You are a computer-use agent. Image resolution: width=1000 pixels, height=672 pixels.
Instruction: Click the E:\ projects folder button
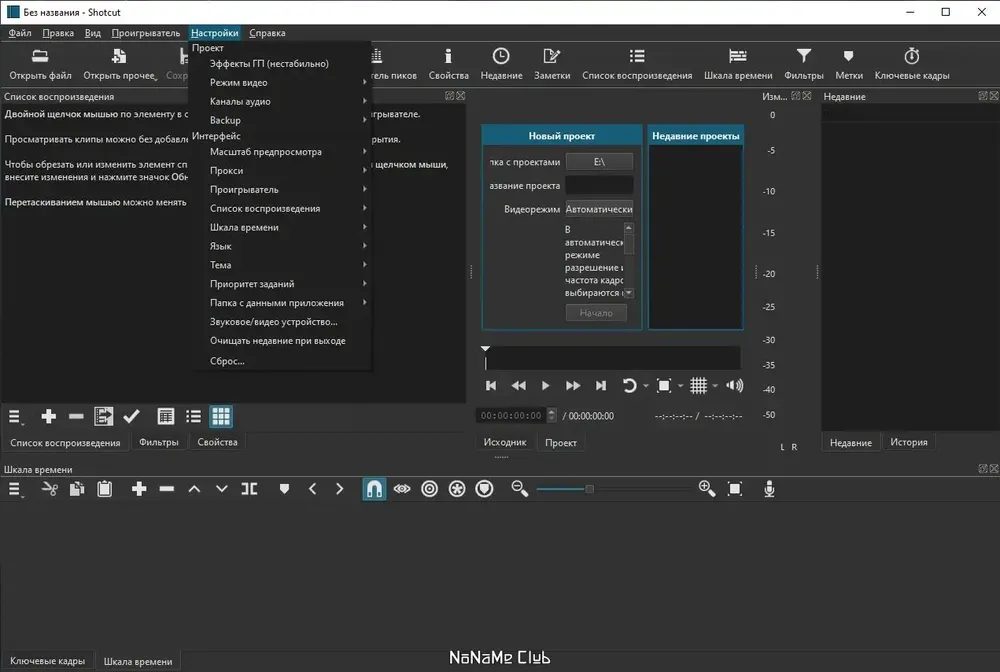599,162
